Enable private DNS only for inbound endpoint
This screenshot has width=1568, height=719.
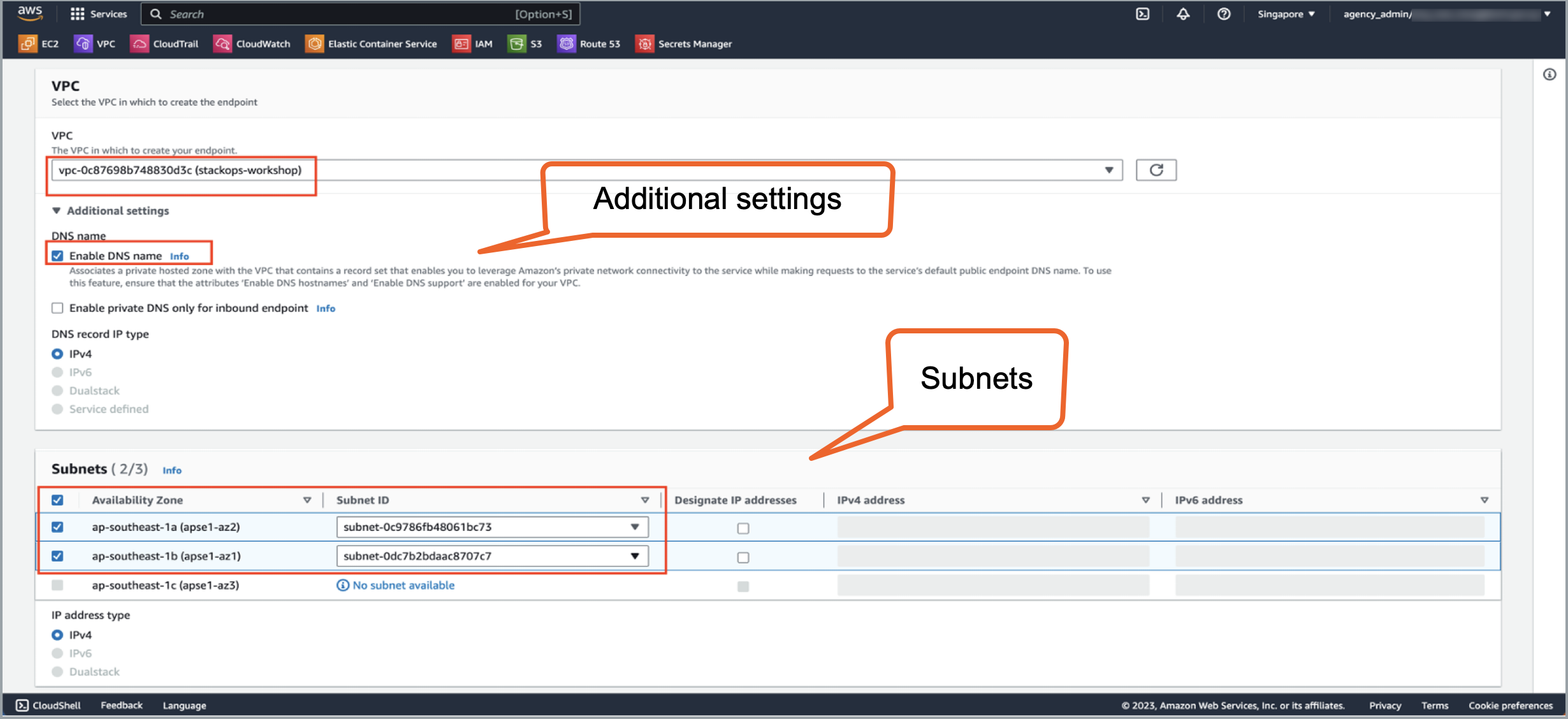(57, 308)
